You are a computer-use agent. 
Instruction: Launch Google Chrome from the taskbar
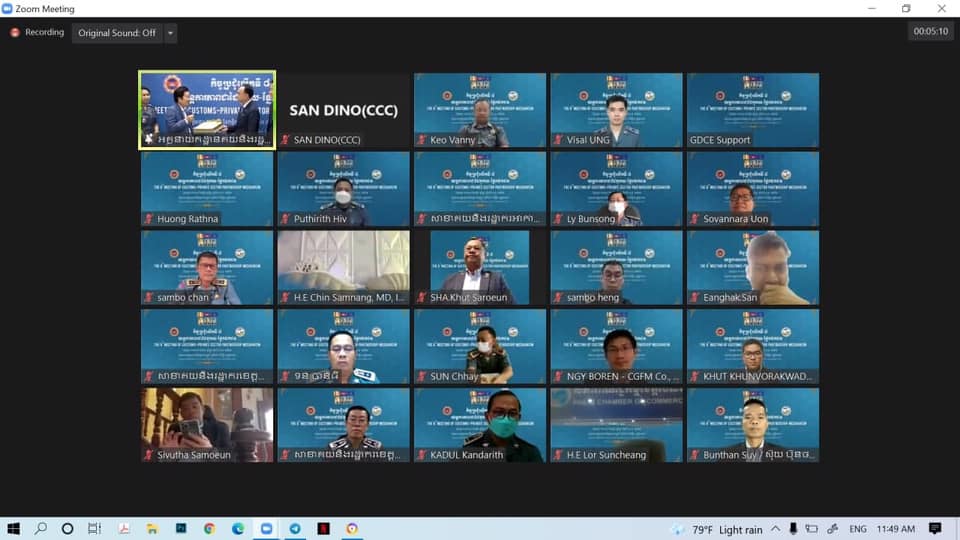click(209, 529)
